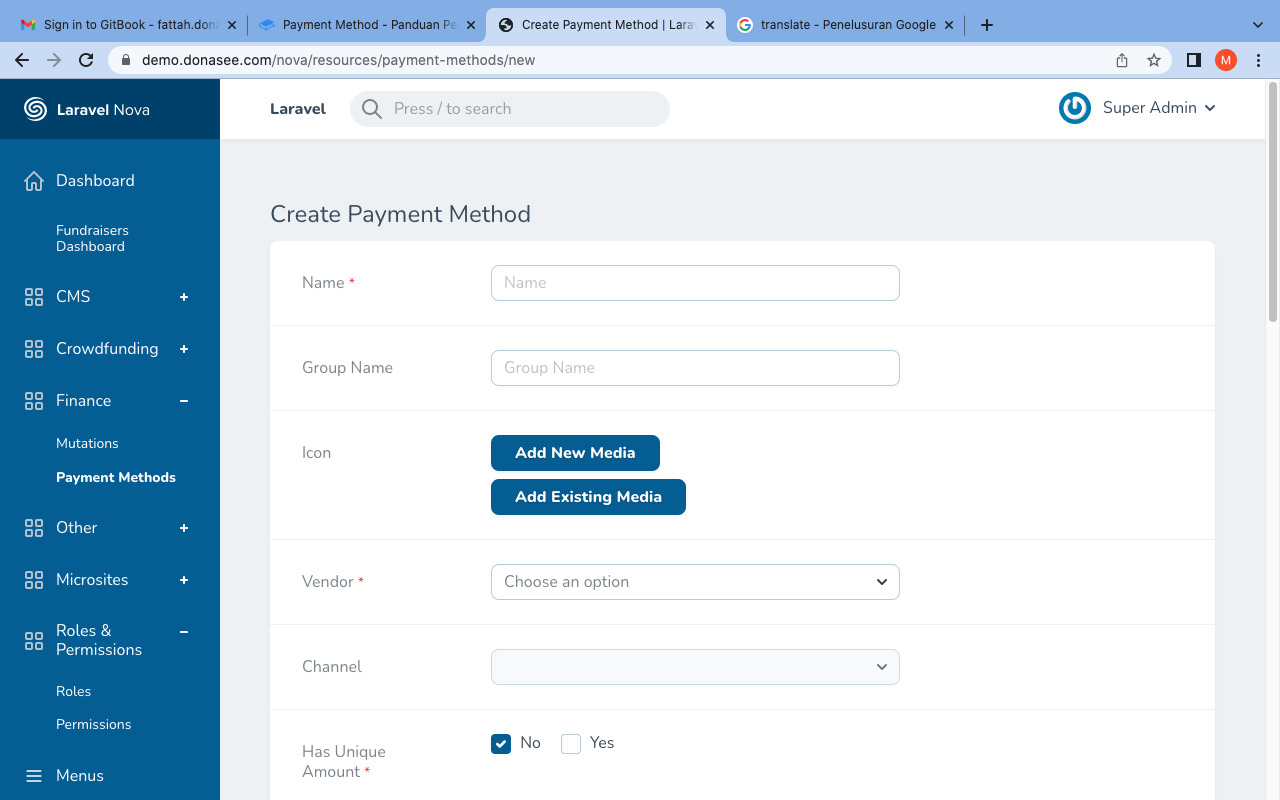Click the Microsites grid icon
This screenshot has height=800, width=1280.
(34, 579)
